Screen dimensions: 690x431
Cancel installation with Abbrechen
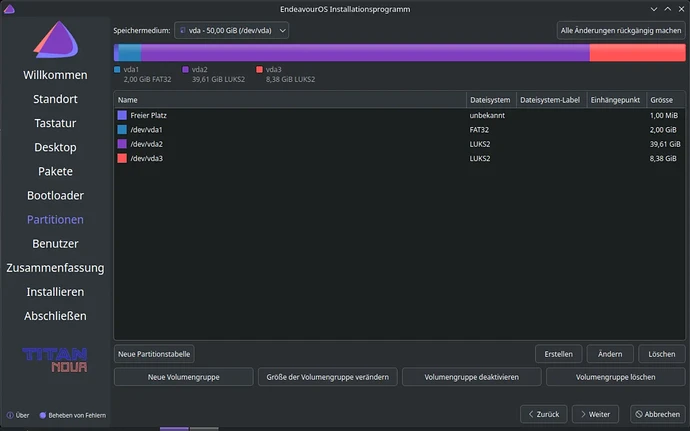tap(657, 414)
